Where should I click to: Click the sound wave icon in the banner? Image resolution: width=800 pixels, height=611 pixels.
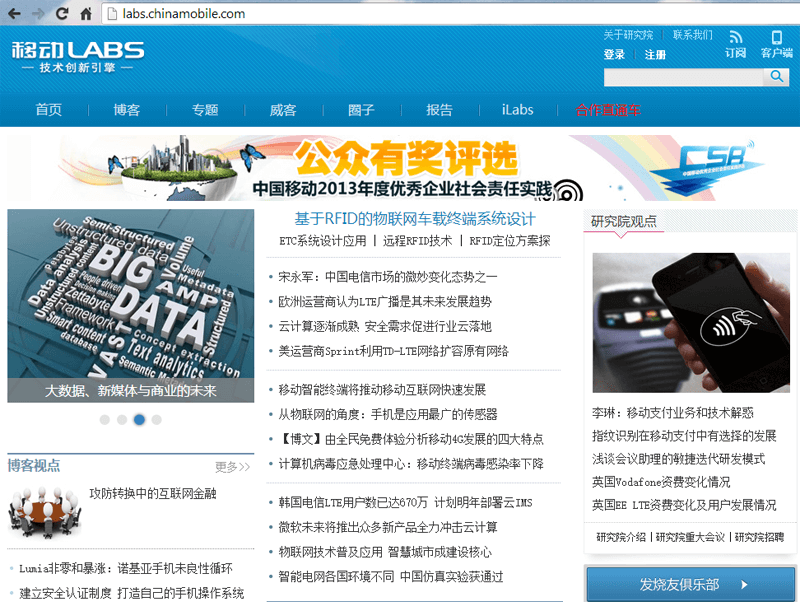[566, 192]
